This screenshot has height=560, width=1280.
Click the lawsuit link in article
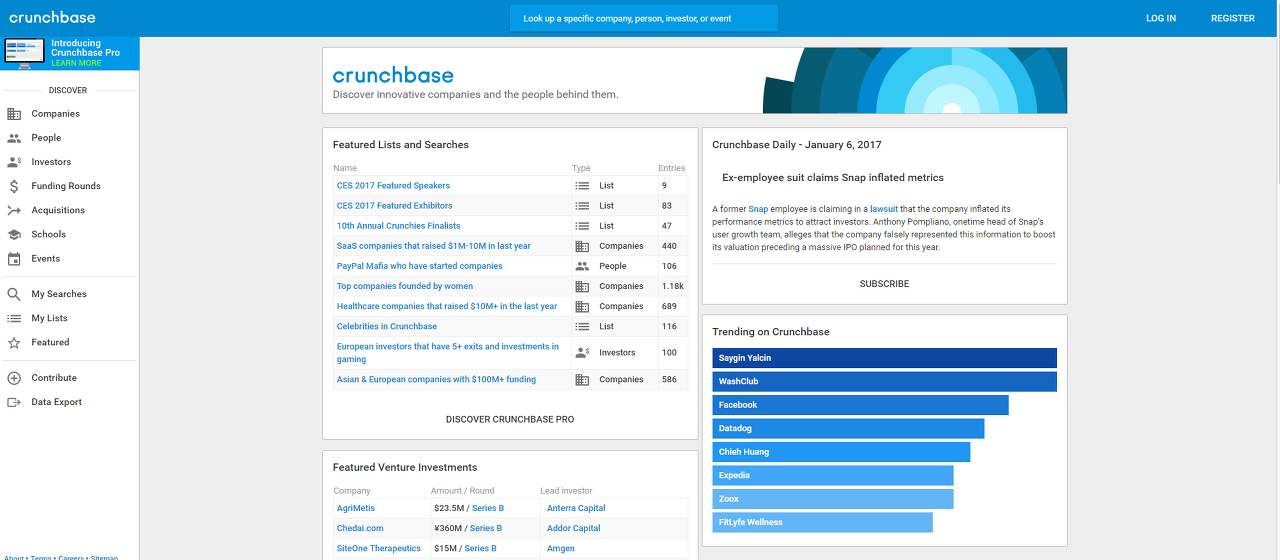point(884,209)
